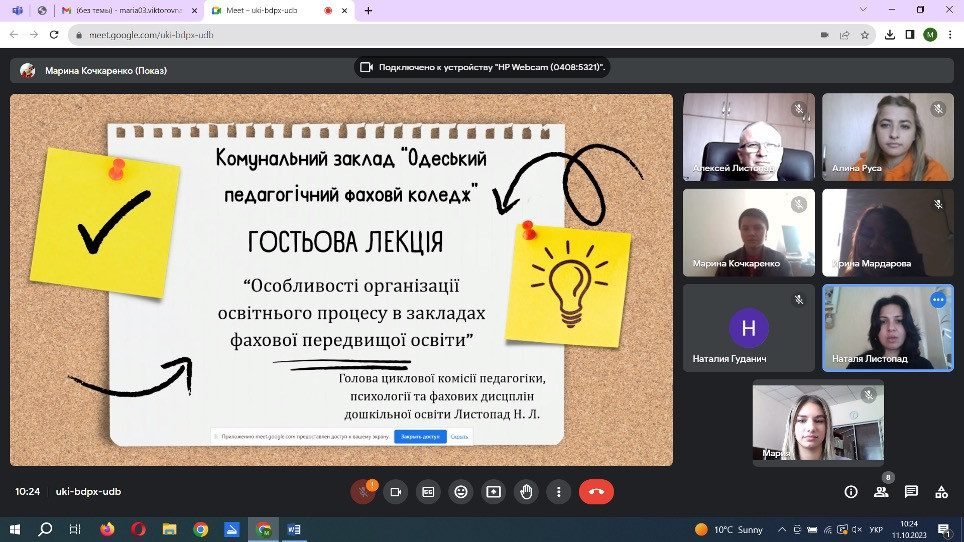Toggle Chrome side panel icon
964x542 pixels.
910,35
